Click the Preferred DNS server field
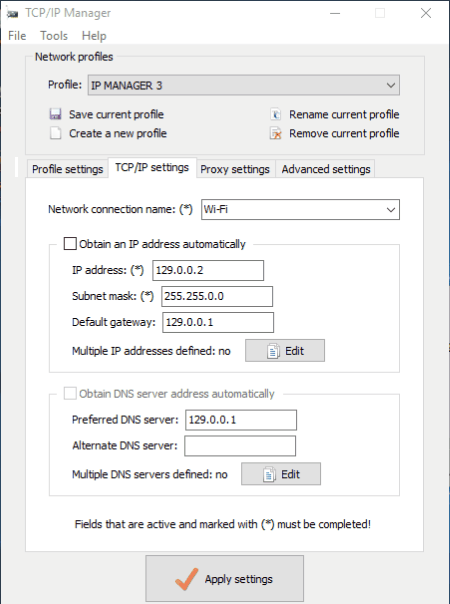This screenshot has width=450, height=604. [241, 420]
